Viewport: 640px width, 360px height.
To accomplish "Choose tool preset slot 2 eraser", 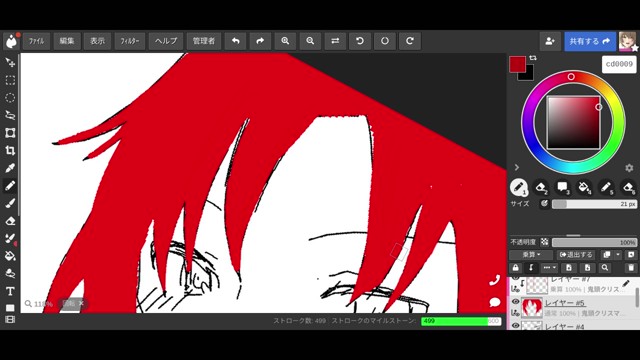I will coord(541,187).
